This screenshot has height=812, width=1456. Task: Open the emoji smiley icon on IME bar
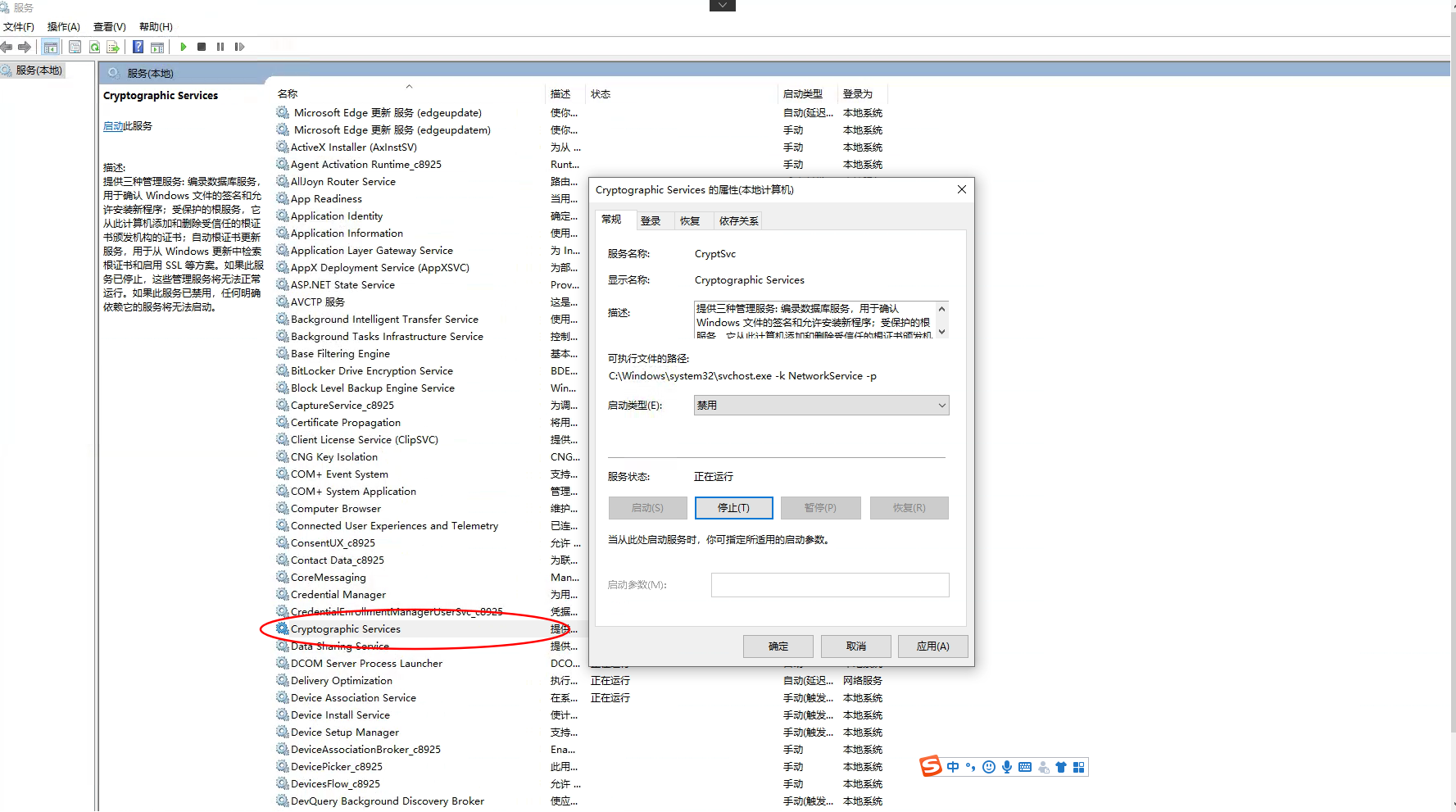click(989, 767)
